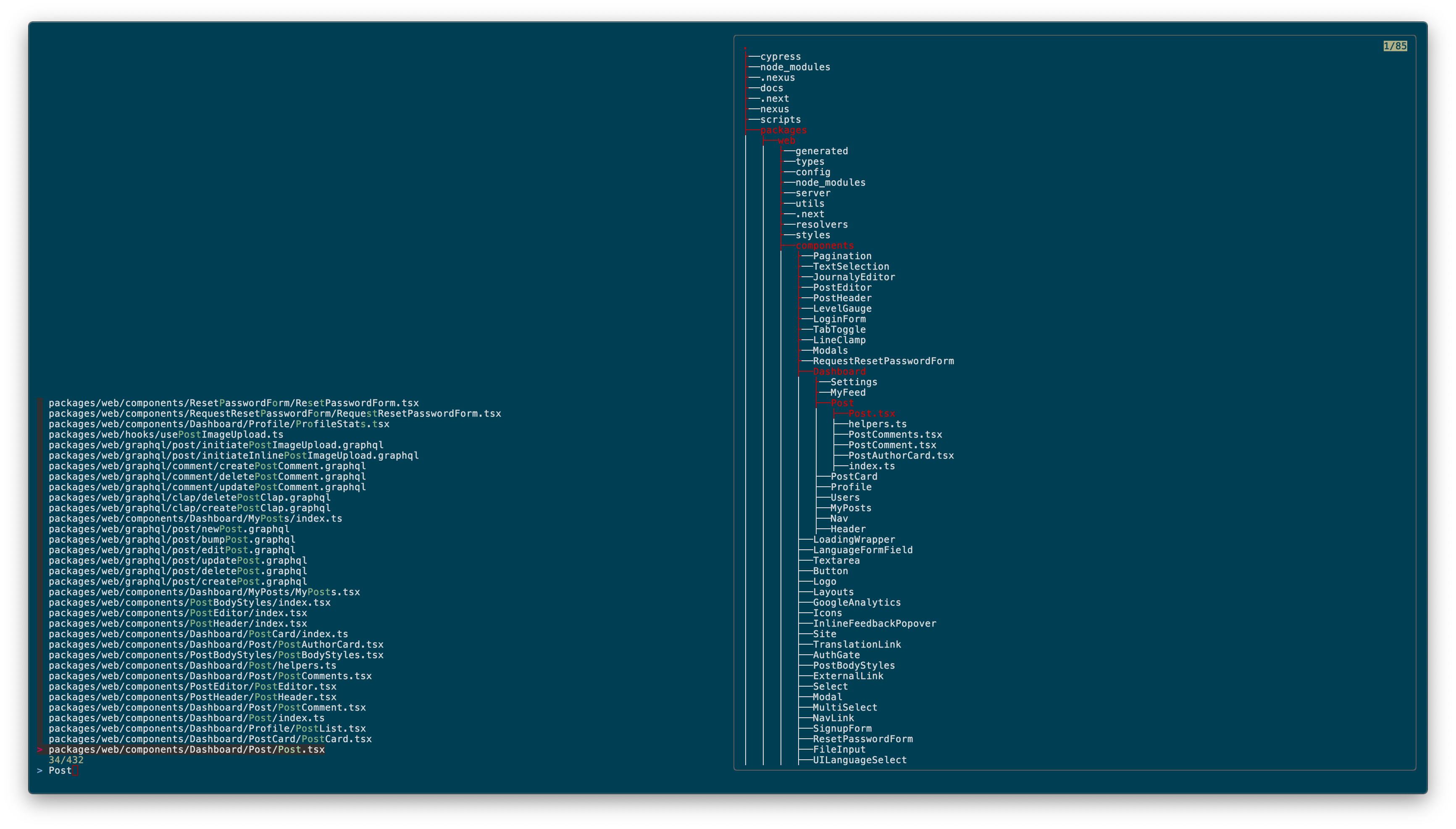
Task: Click the Post search query input
Action: pyautogui.click(x=60, y=770)
